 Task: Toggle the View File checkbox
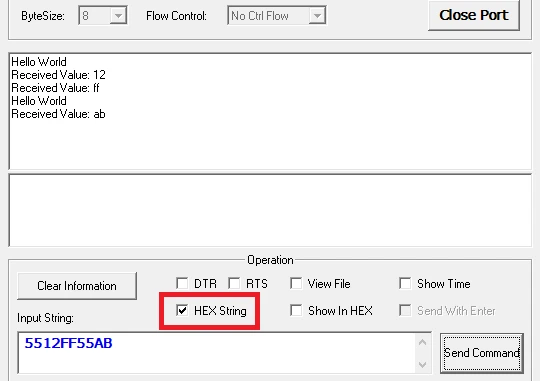pos(296,284)
